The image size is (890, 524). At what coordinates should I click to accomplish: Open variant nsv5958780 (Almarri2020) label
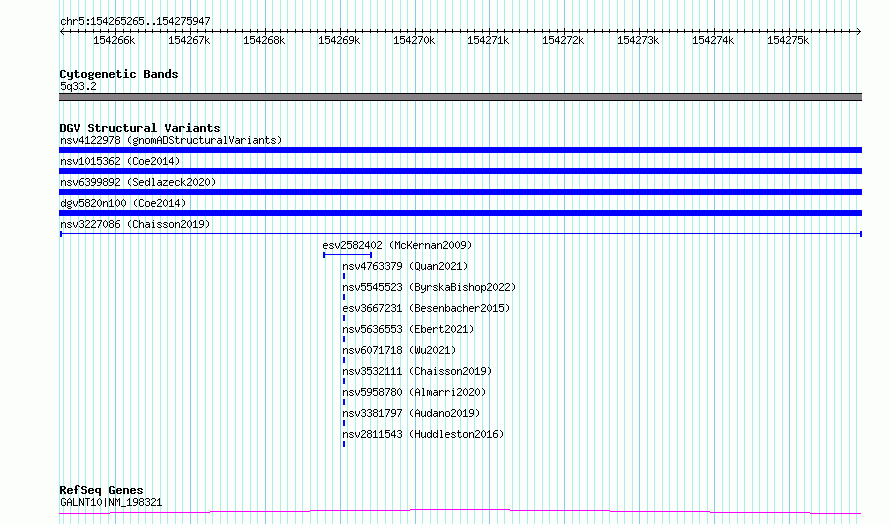click(x=414, y=392)
